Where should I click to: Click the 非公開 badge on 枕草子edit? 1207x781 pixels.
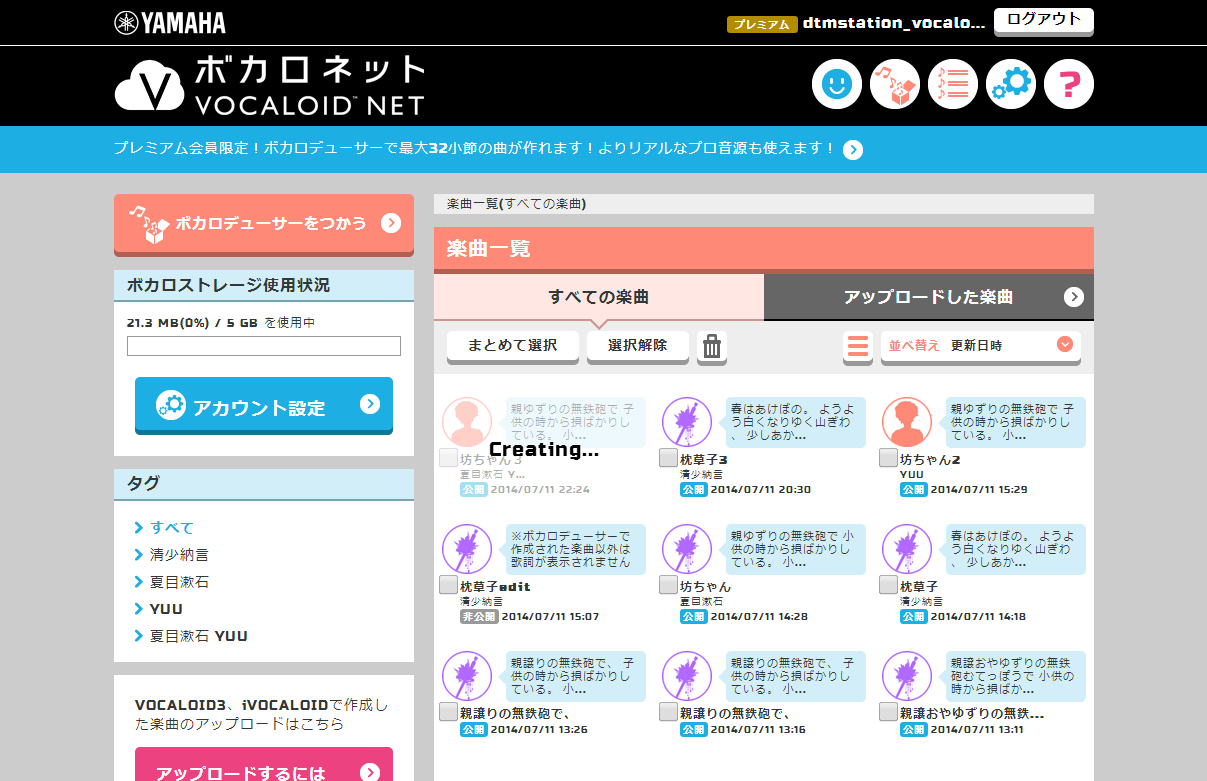(479, 617)
